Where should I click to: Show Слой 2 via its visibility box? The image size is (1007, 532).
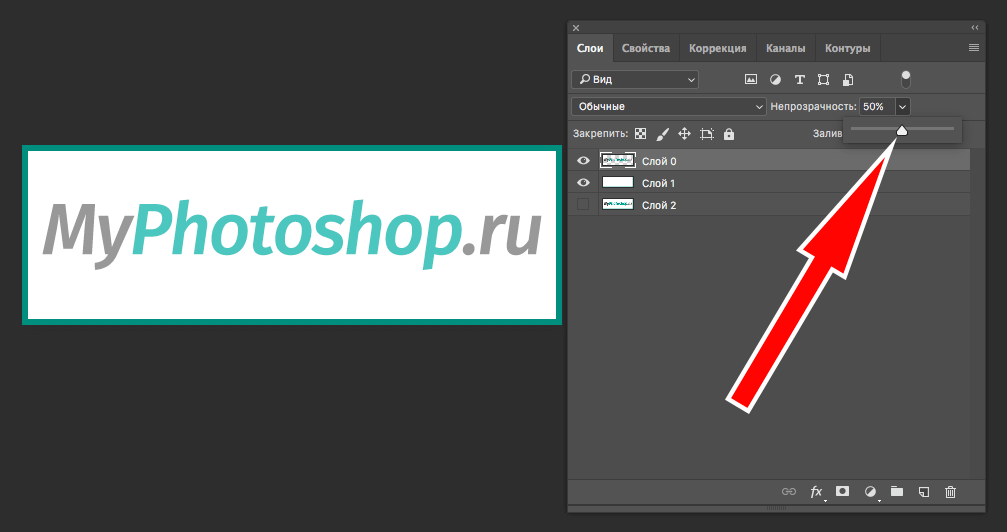click(x=583, y=204)
